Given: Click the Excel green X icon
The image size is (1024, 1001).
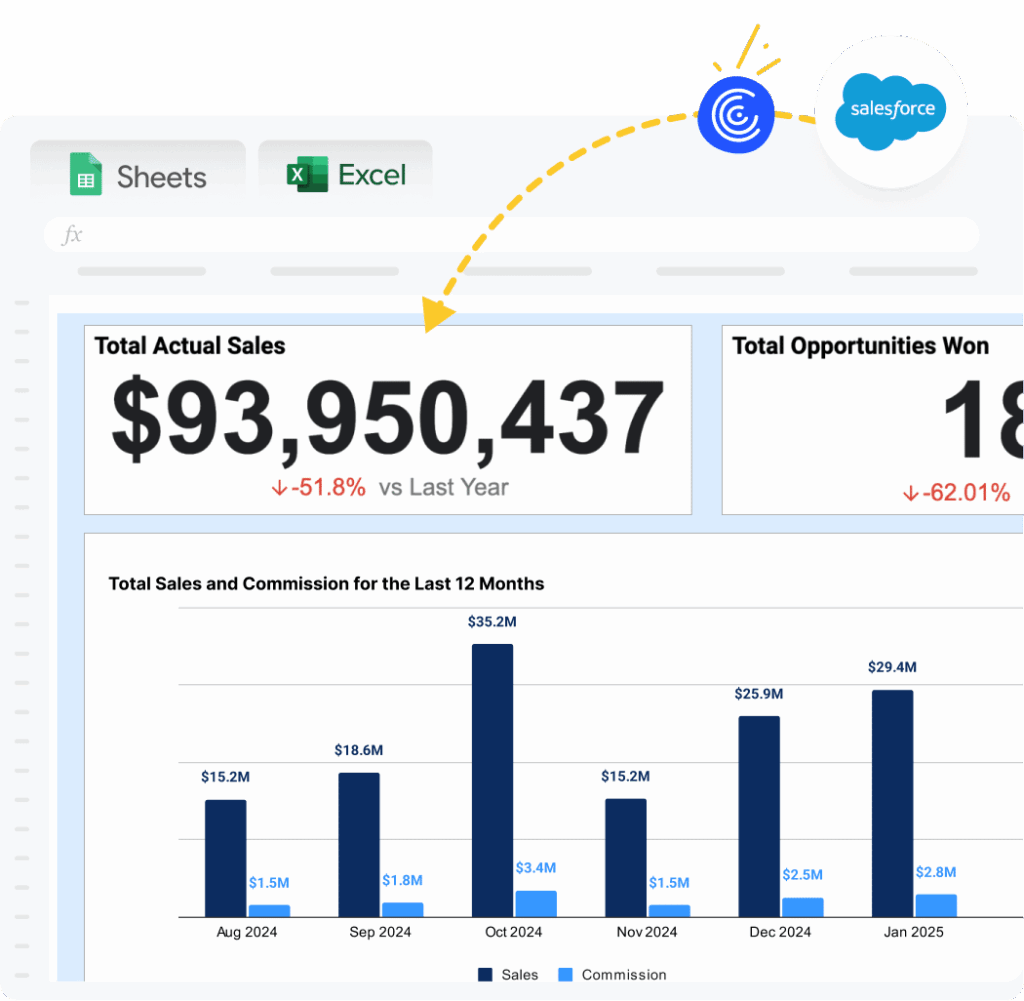Looking at the screenshot, I should pos(307,174).
